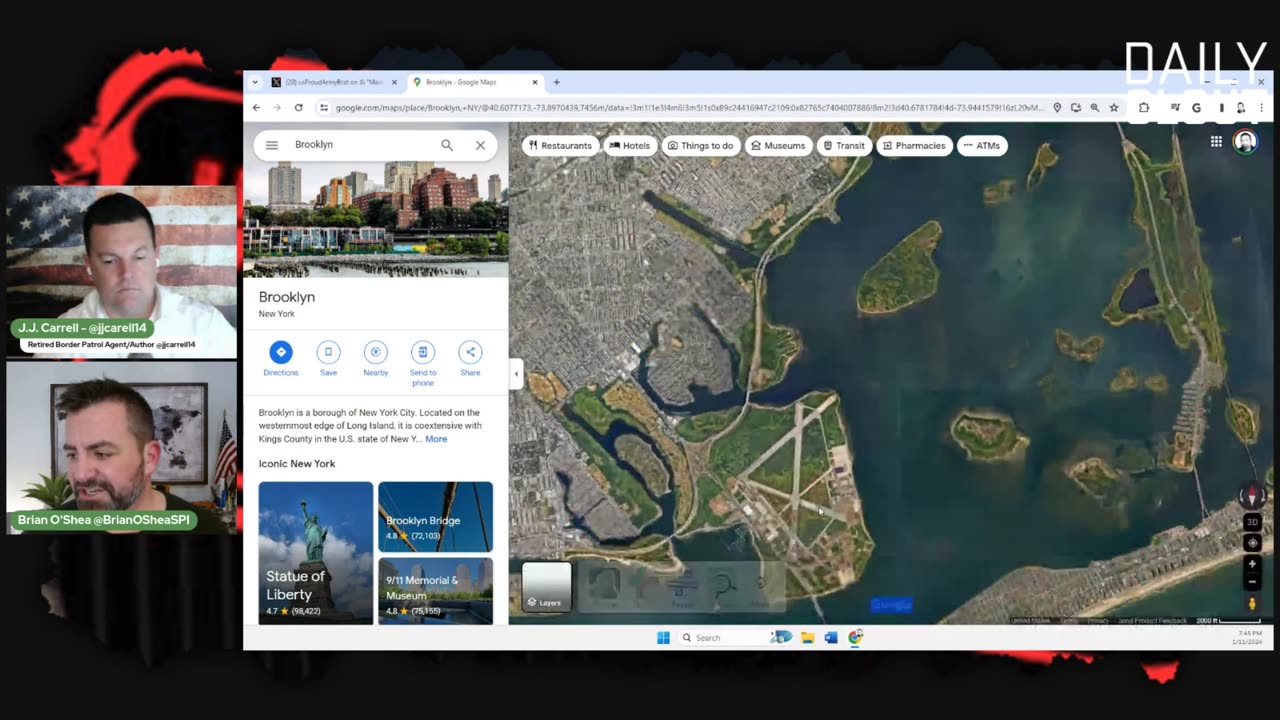Open the Google Maps hamburger menu
1280x720 pixels.
click(271, 145)
